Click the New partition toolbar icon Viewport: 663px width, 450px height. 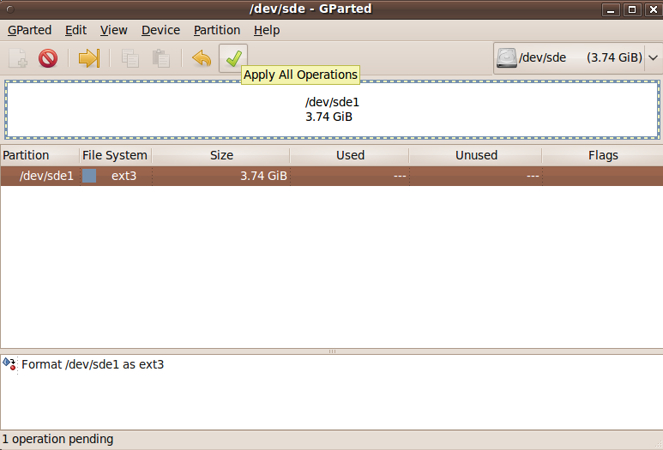(18, 58)
